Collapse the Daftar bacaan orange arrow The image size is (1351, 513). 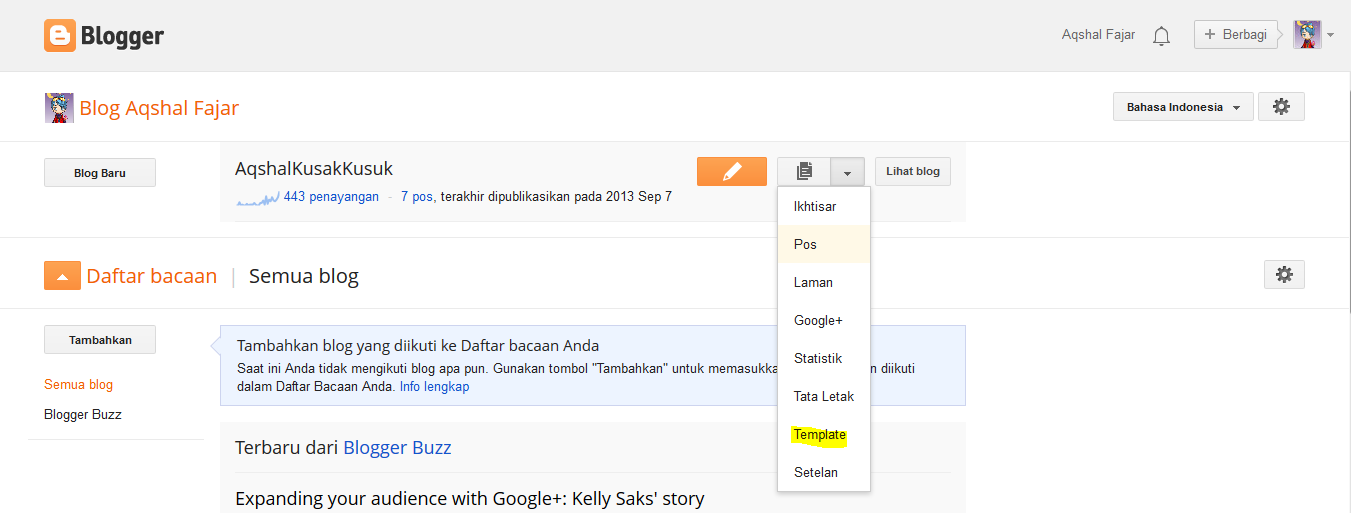pyautogui.click(x=62, y=276)
